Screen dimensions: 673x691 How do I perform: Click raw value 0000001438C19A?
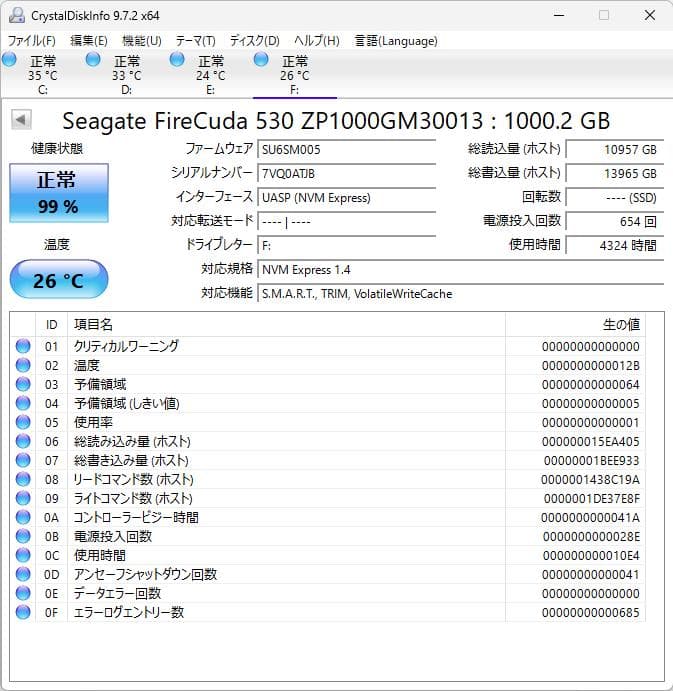[590, 479]
